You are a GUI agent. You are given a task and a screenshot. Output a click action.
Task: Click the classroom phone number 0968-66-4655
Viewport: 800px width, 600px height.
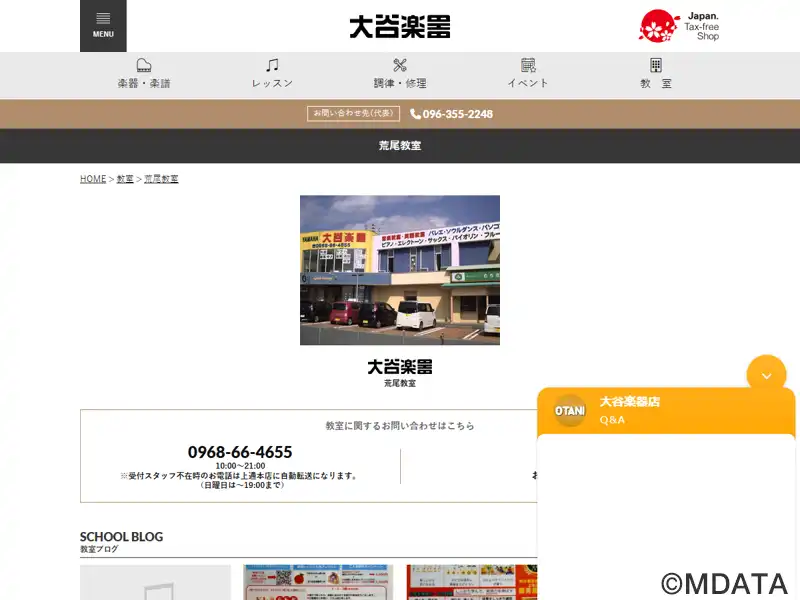(240, 452)
